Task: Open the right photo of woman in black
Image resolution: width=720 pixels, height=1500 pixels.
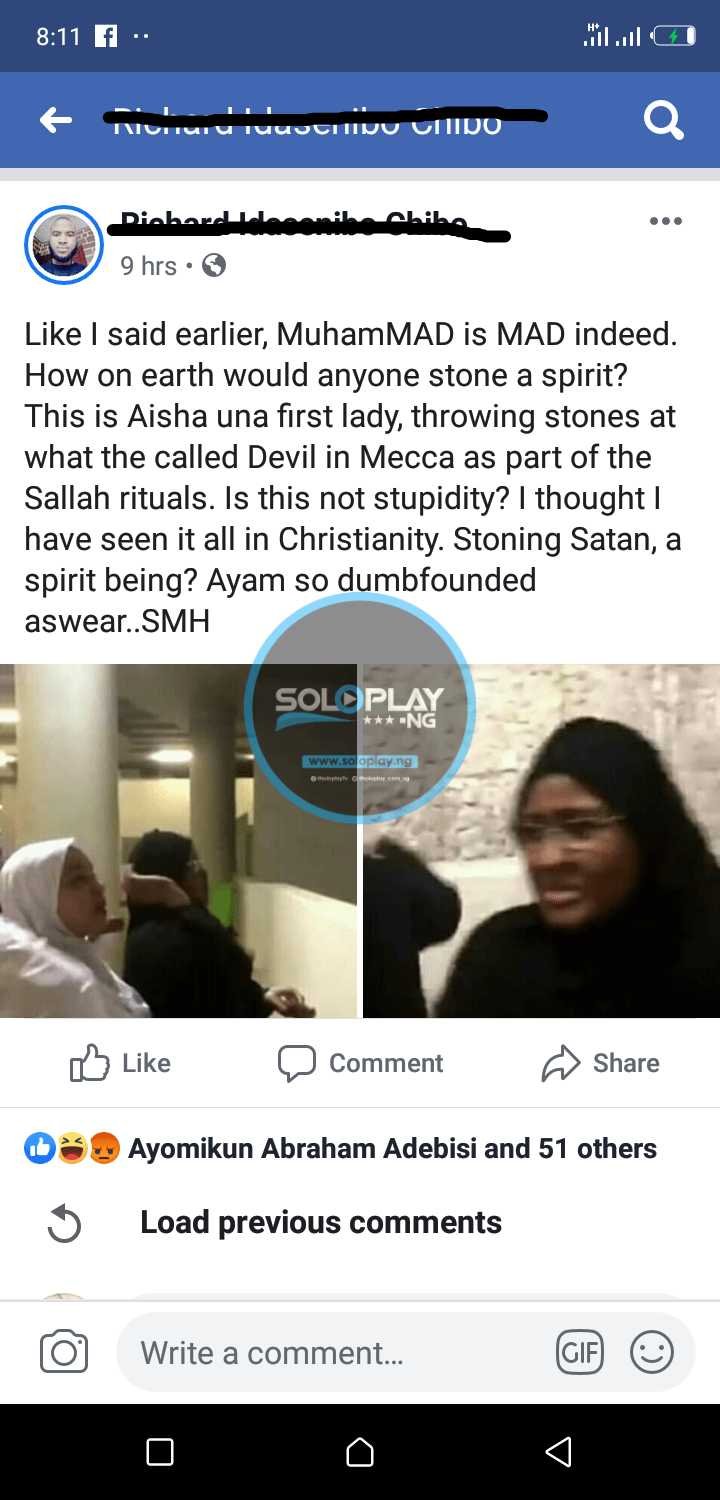Action: 541,841
